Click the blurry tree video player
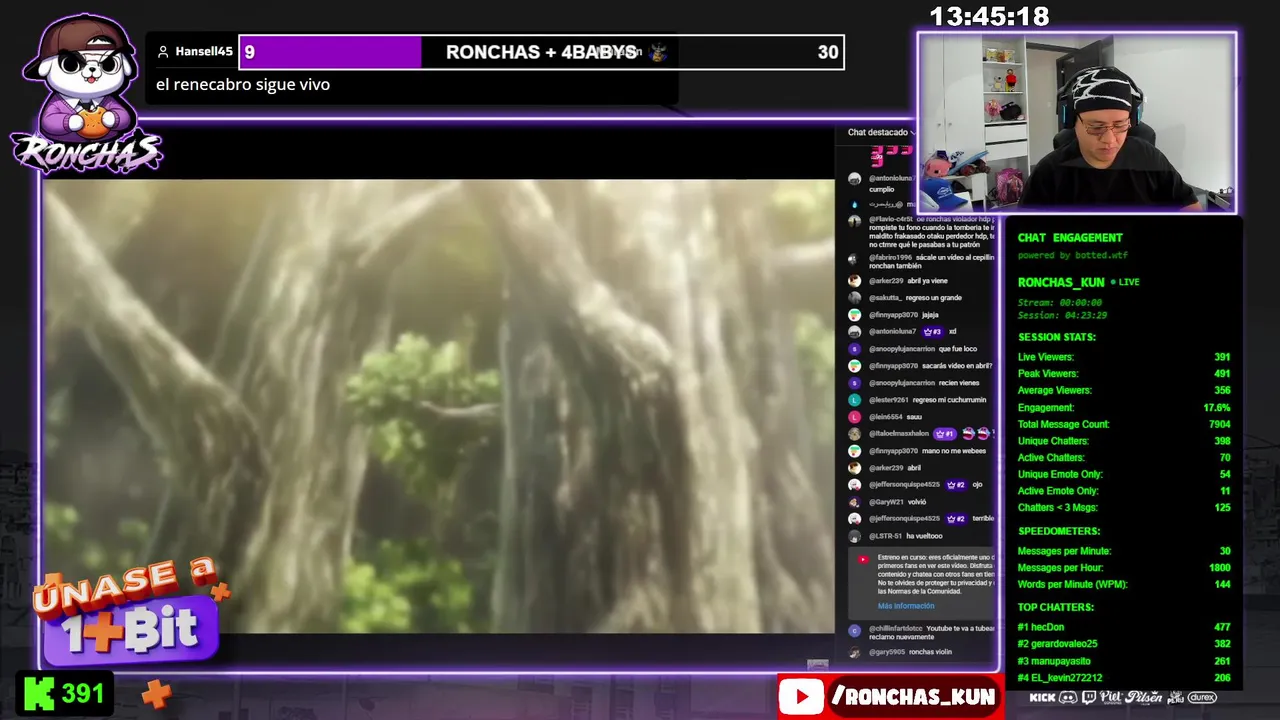The width and height of the screenshot is (1280, 720). click(439, 406)
